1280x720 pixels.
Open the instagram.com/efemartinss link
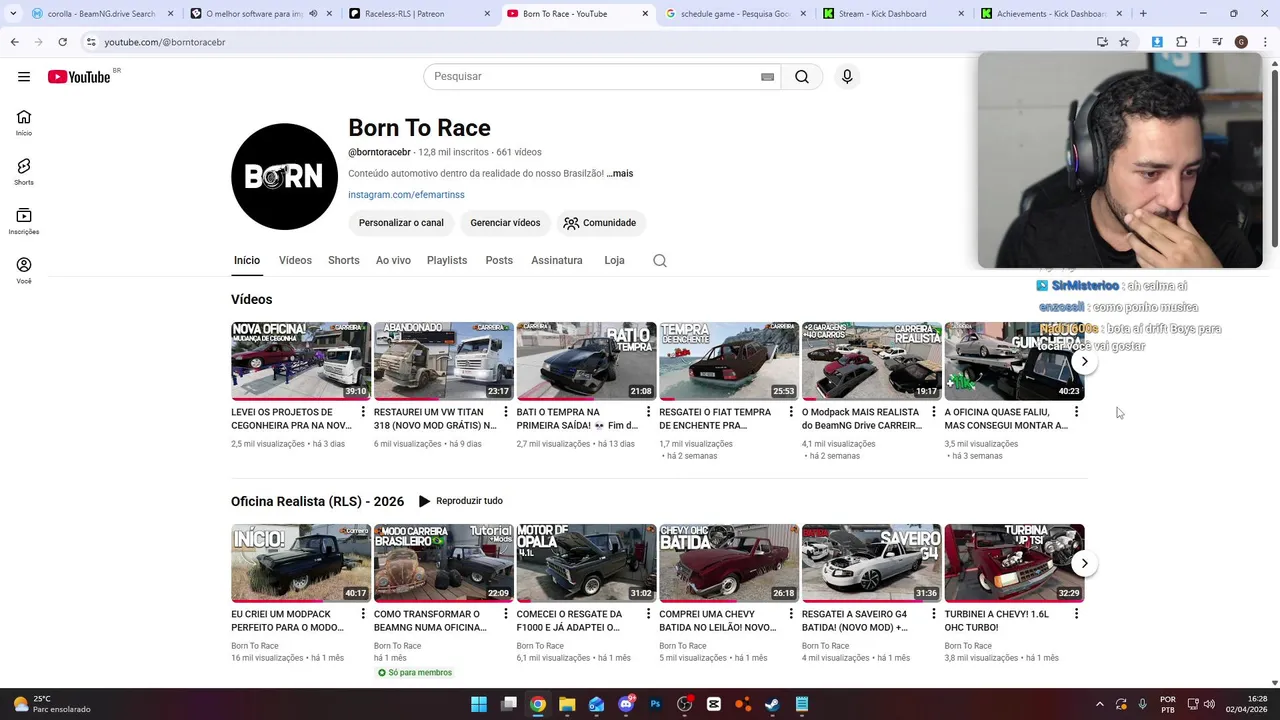[406, 195]
